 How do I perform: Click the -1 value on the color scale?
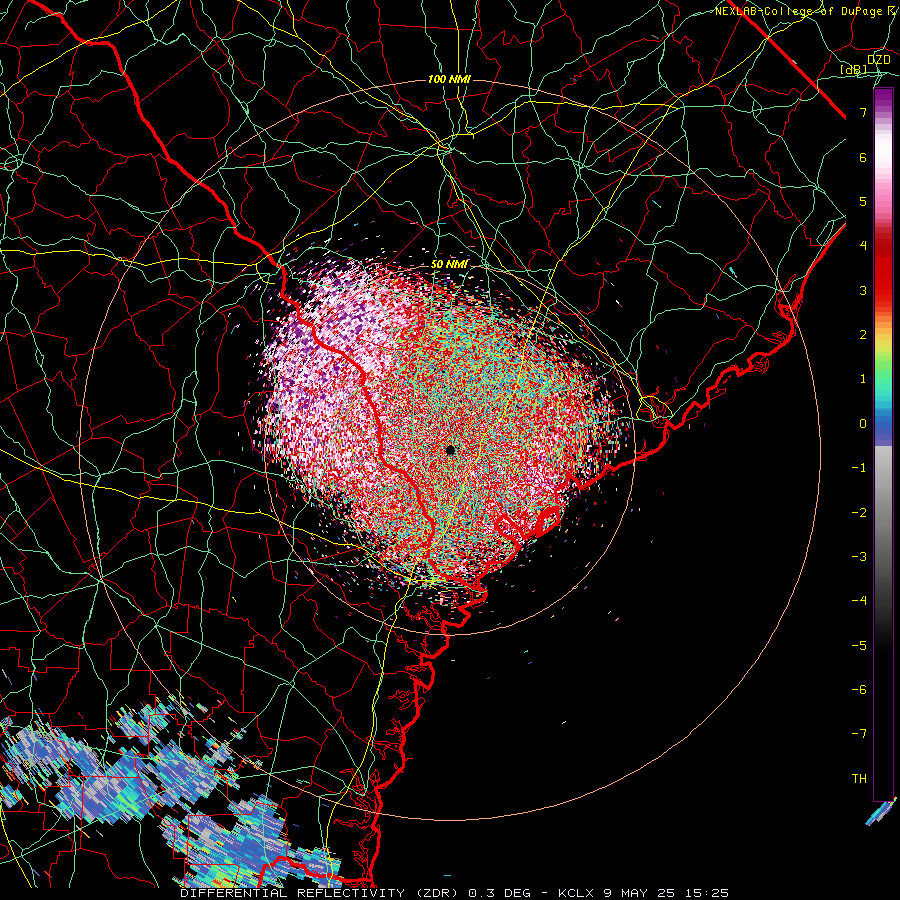(x=859, y=468)
